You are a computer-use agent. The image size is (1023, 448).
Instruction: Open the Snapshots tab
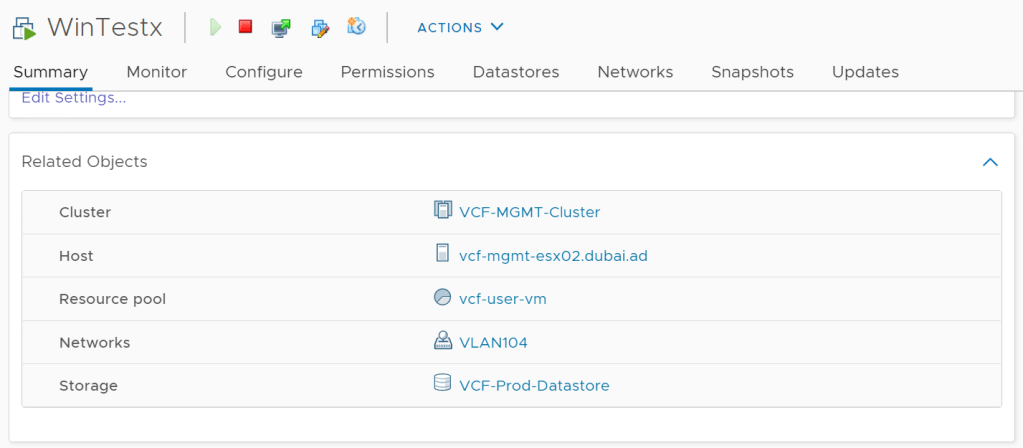click(752, 72)
